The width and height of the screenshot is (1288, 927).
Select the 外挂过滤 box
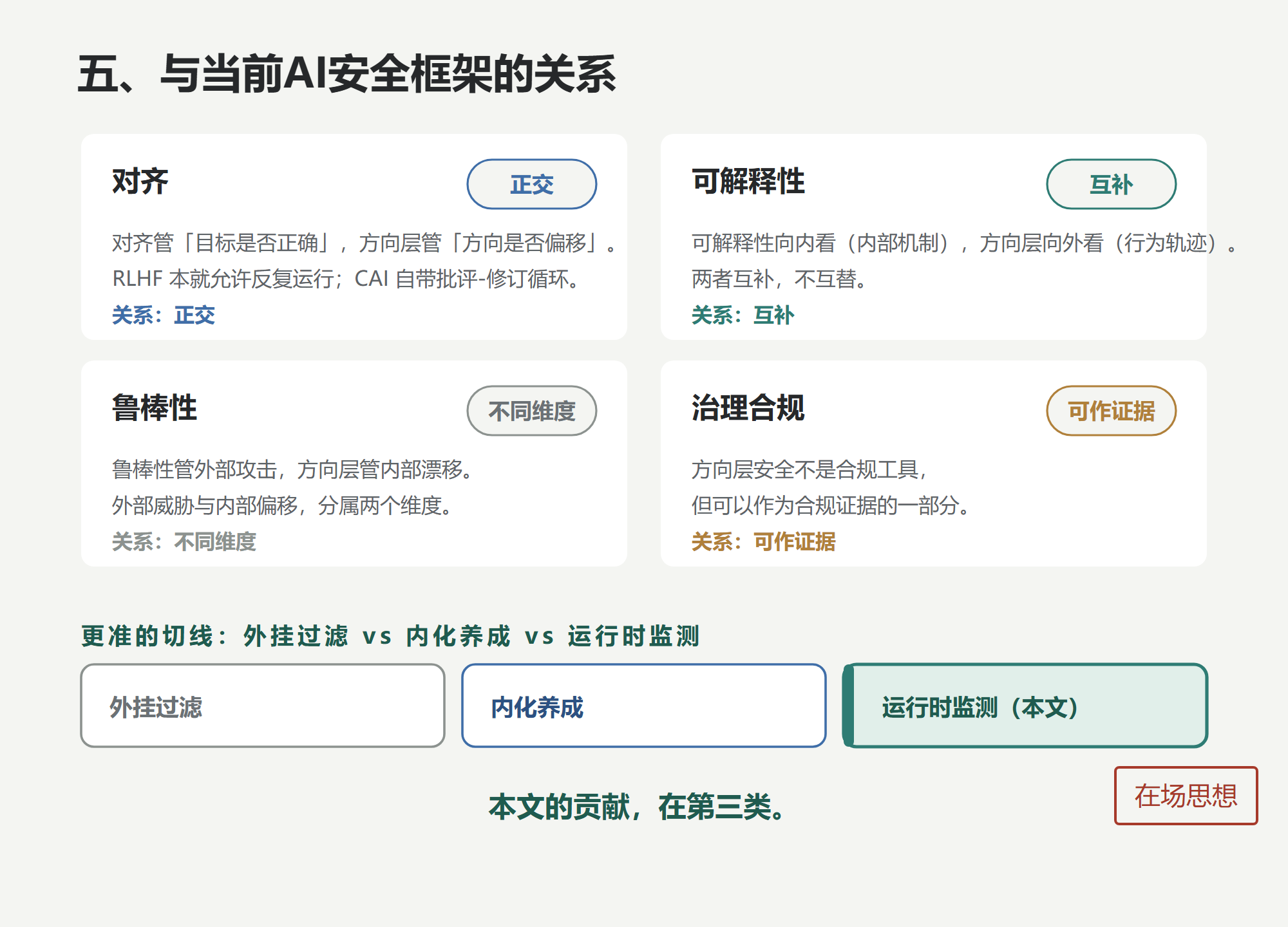pos(263,706)
